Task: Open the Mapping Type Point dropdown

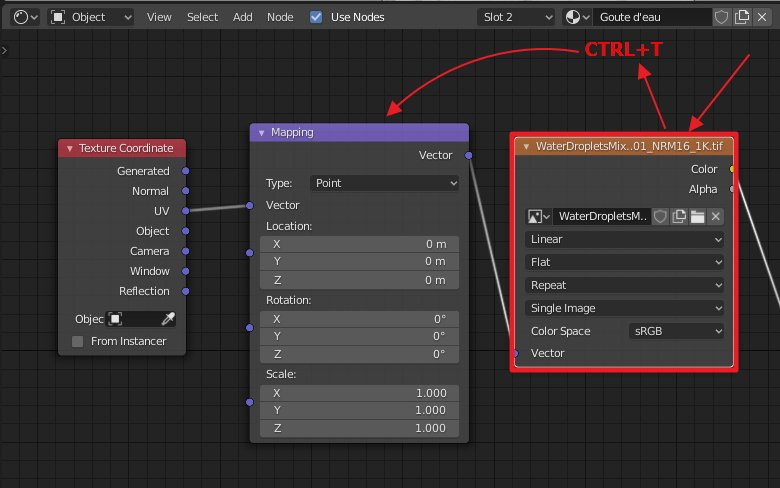Action: (x=384, y=183)
